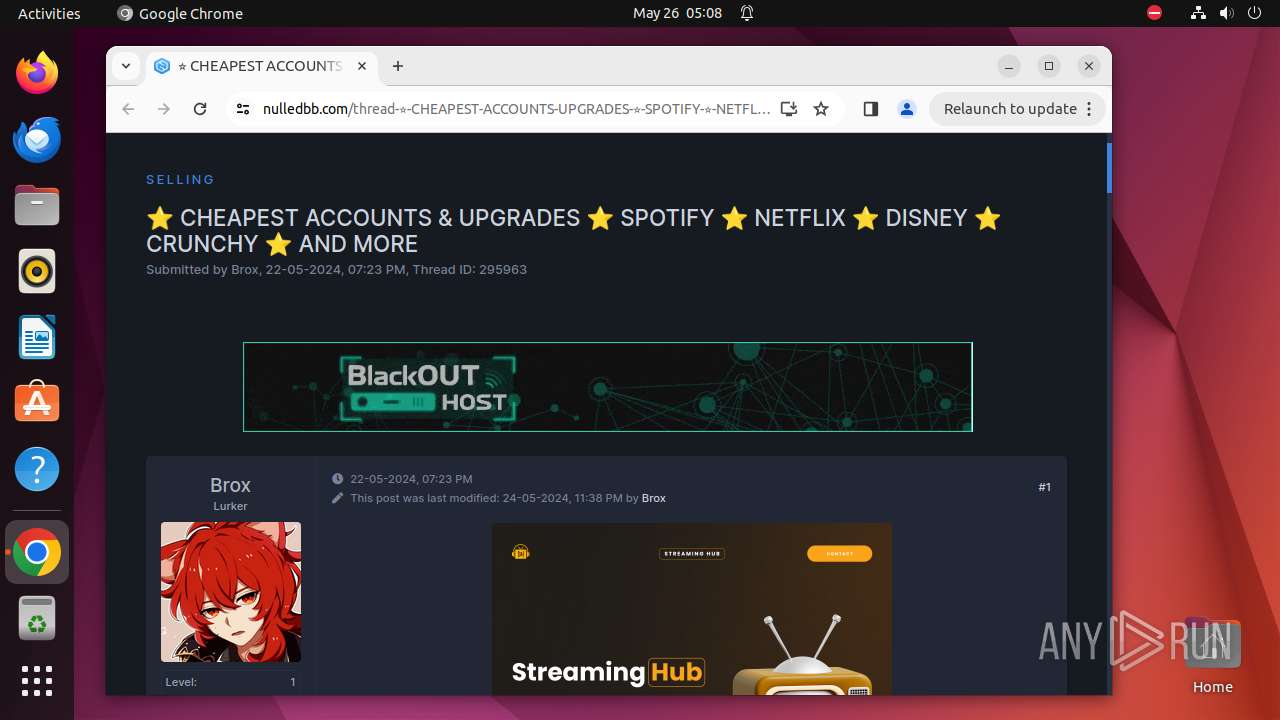The width and height of the screenshot is (1280, 720).
Task: Click the Relaunch to update button
Action: (x=1017, y=109)
